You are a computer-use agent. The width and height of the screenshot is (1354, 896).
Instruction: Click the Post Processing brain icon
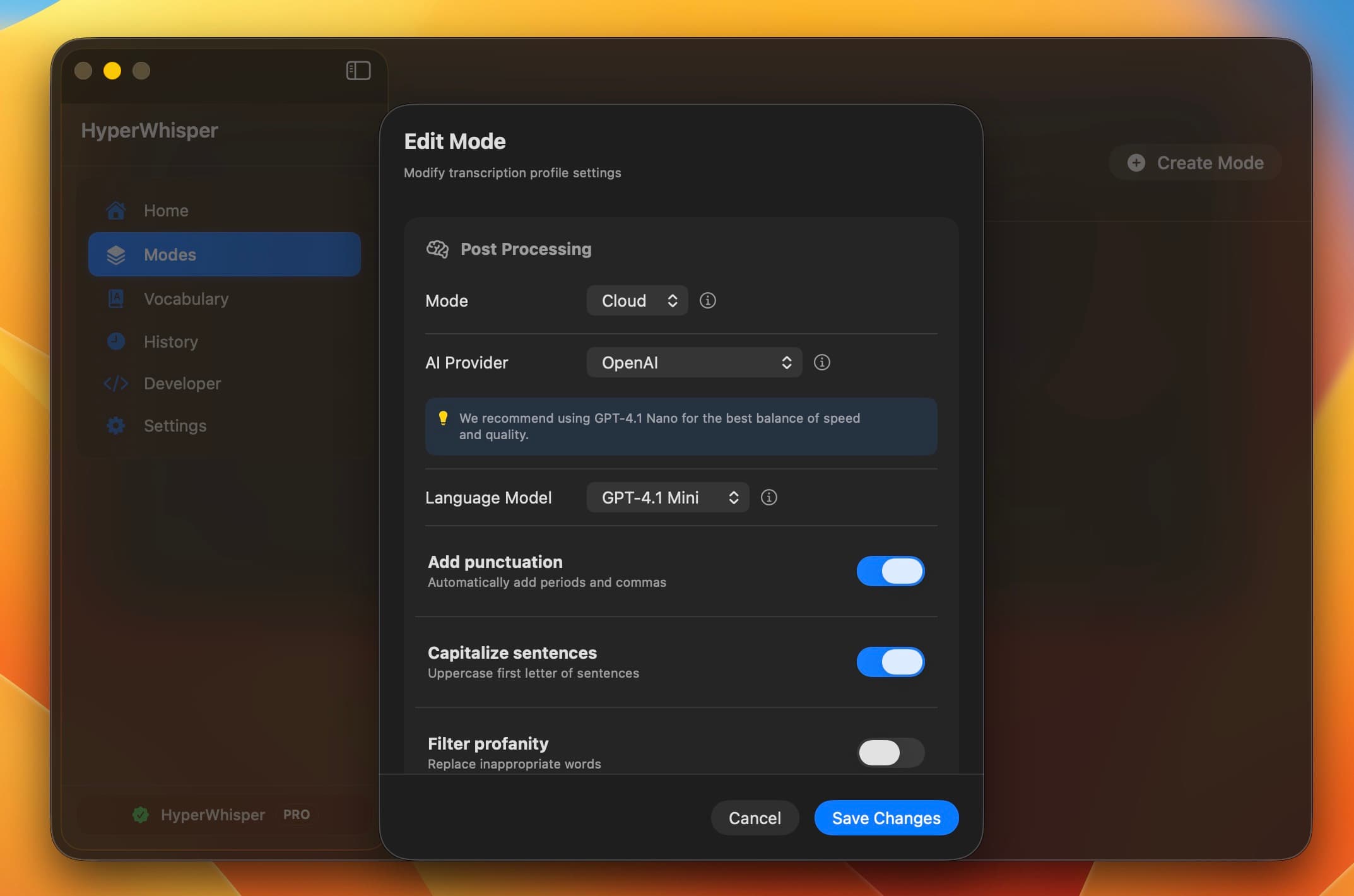point(438,249)
